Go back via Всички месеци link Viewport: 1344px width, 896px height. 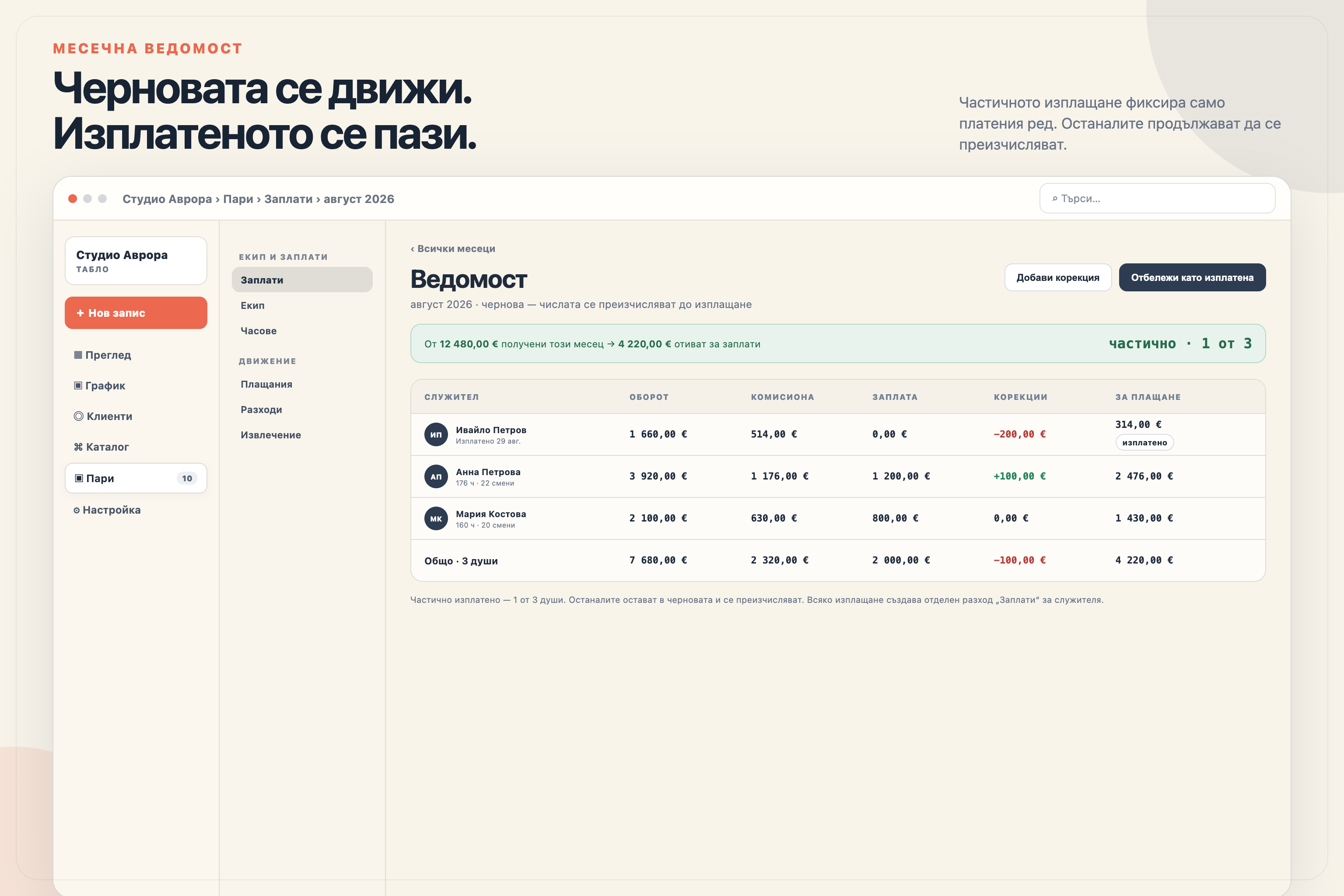(452, 248)
